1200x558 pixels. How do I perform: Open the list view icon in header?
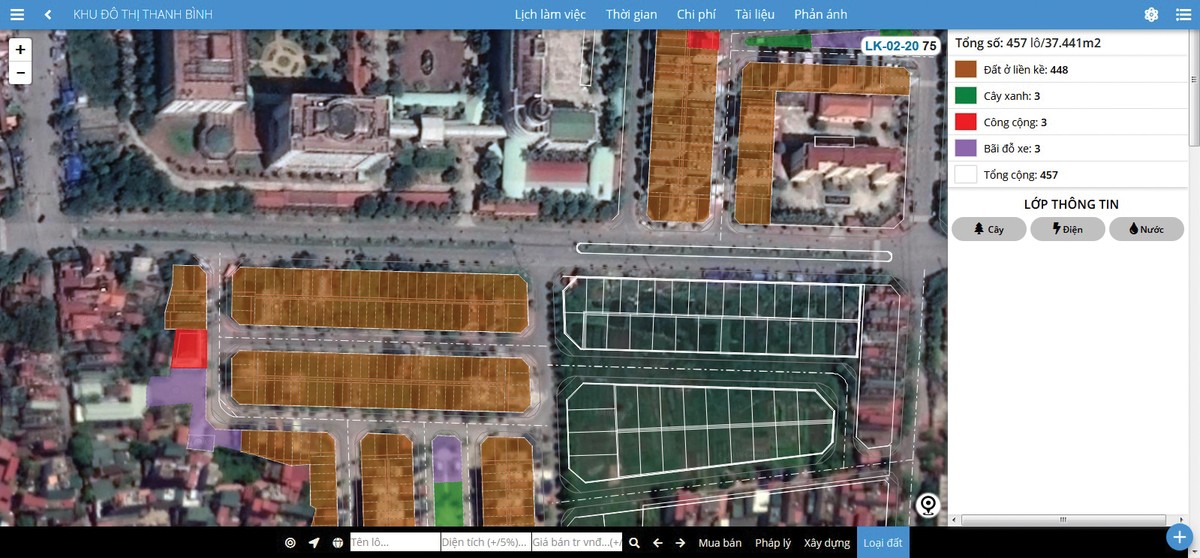(x=1183, y=15)
